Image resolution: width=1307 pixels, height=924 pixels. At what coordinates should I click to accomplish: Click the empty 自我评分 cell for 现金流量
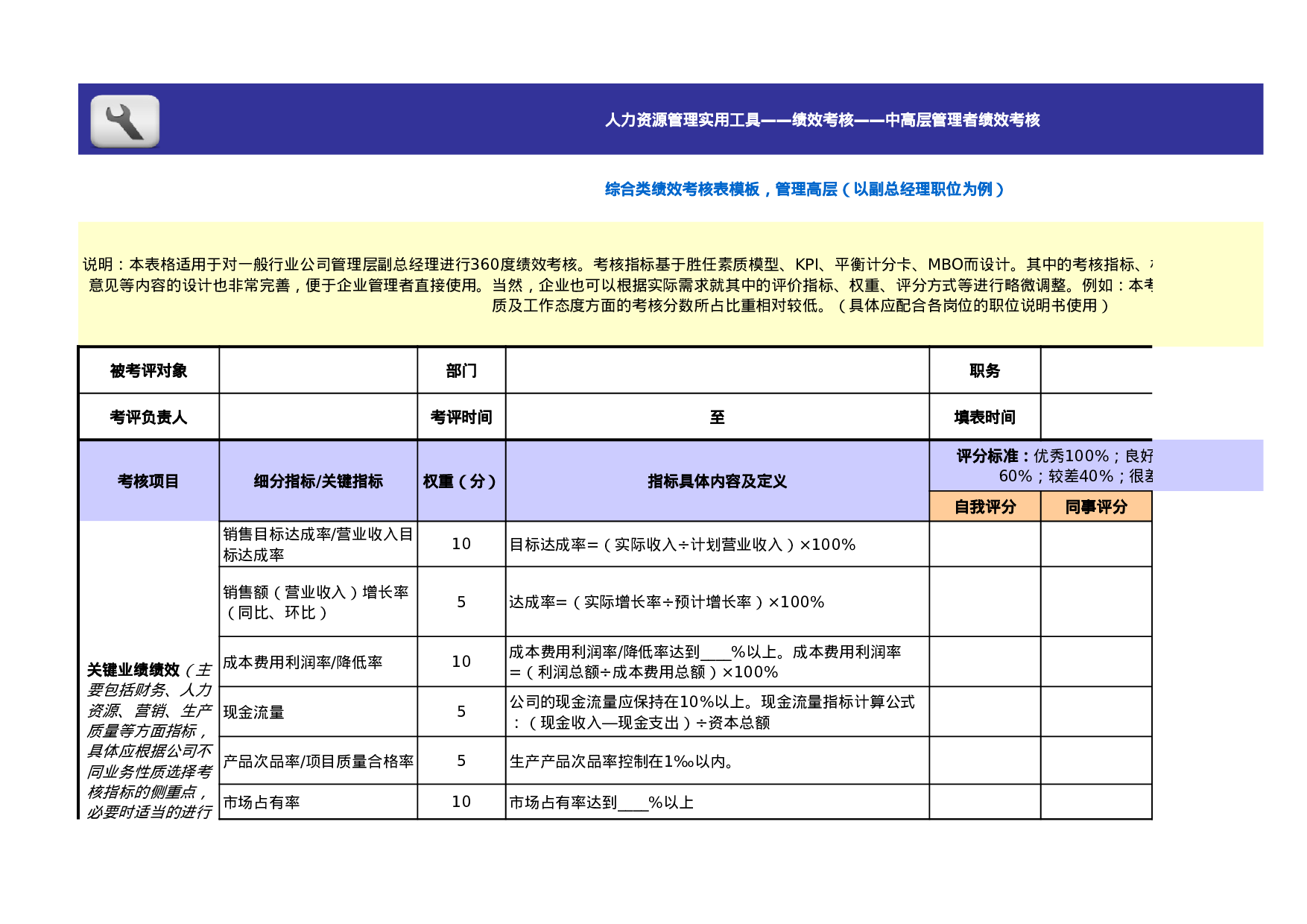[x=985, y=712]
